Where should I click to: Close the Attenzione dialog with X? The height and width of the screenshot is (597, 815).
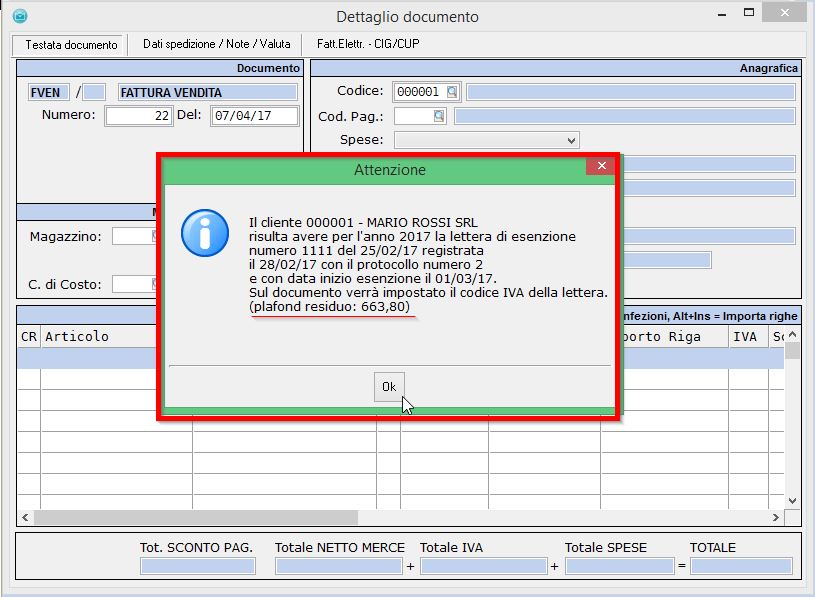(x=601, y=166)
